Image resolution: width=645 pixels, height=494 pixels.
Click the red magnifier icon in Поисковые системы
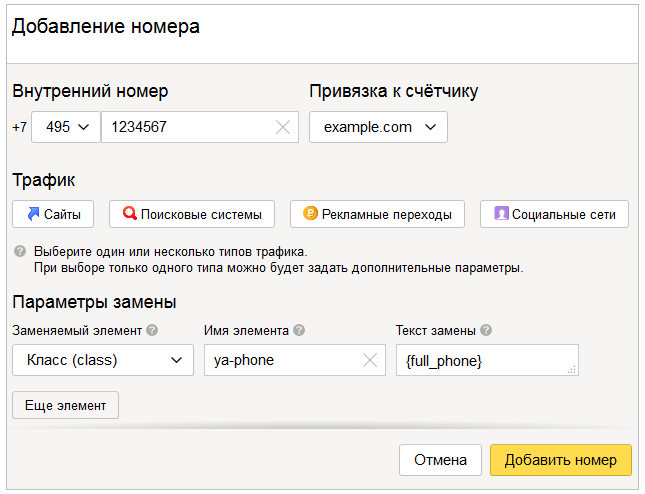pos(130,213)
